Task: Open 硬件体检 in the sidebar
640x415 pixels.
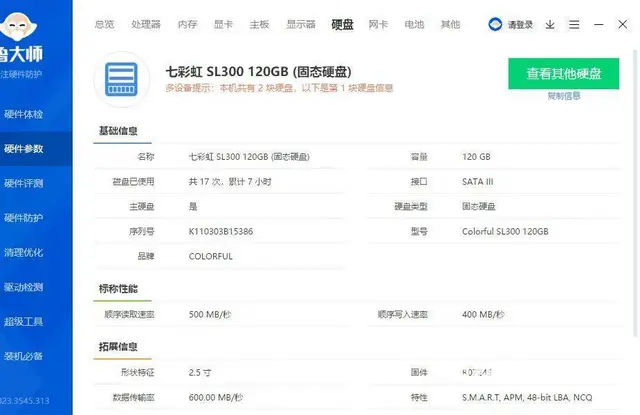Action: (23, 114)
